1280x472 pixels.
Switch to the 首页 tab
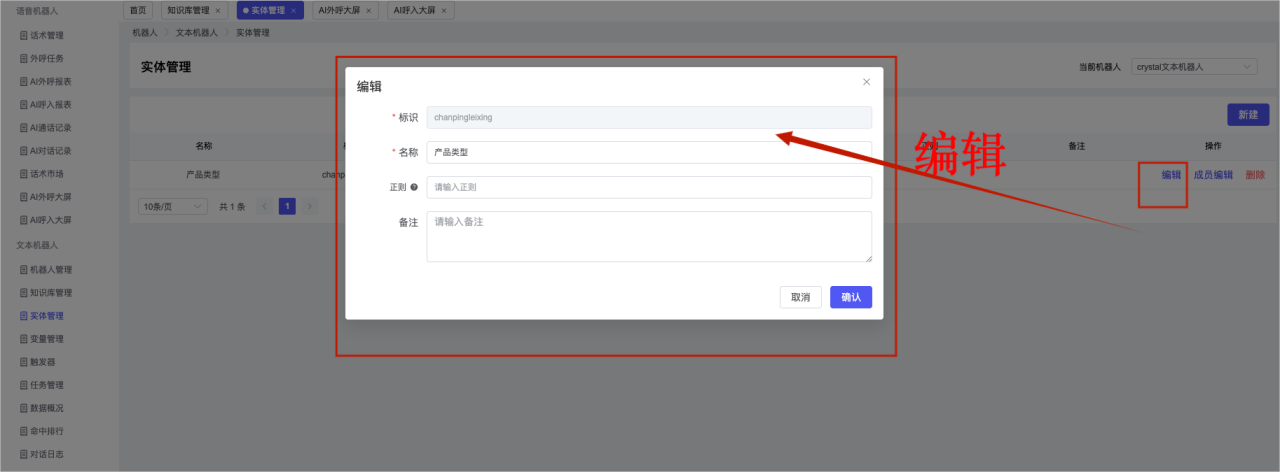tap(138, 10)
